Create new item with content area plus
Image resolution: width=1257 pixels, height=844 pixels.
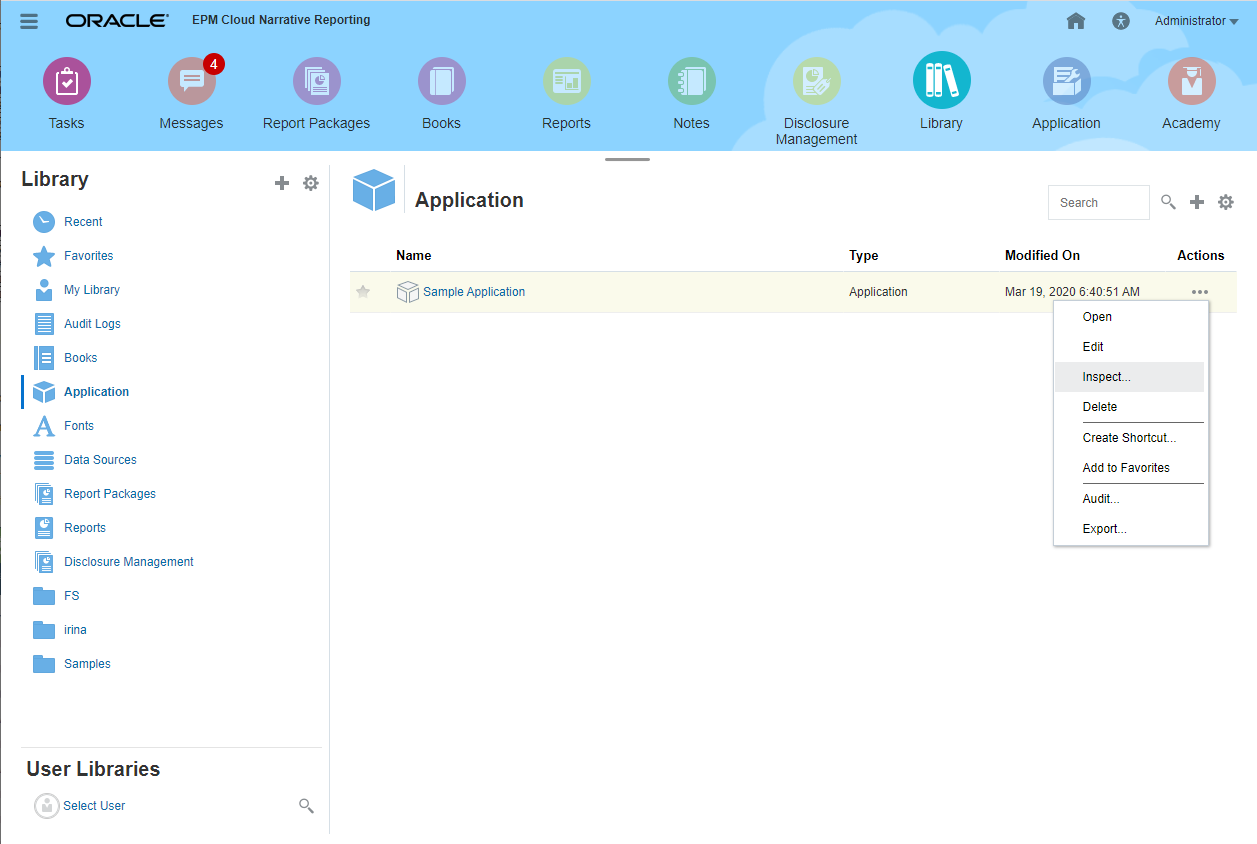pos(1197,202)
